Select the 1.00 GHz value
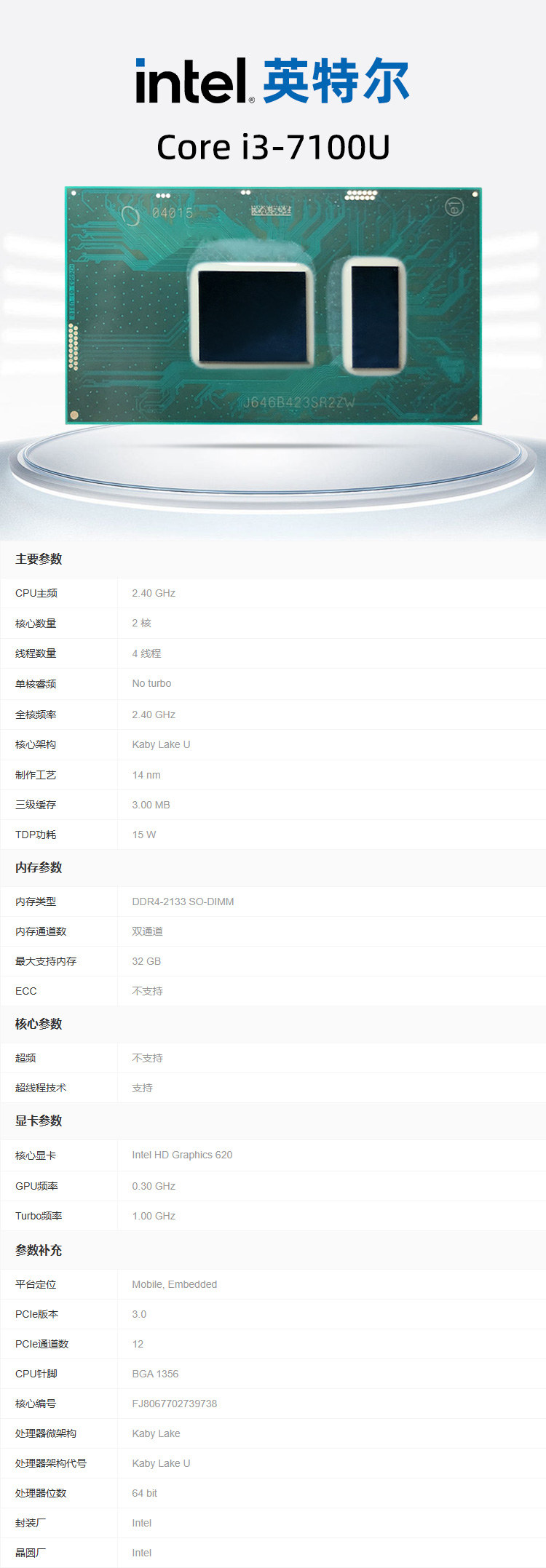This screenshot has width=546, height=1568. [x=154, y=1216]
